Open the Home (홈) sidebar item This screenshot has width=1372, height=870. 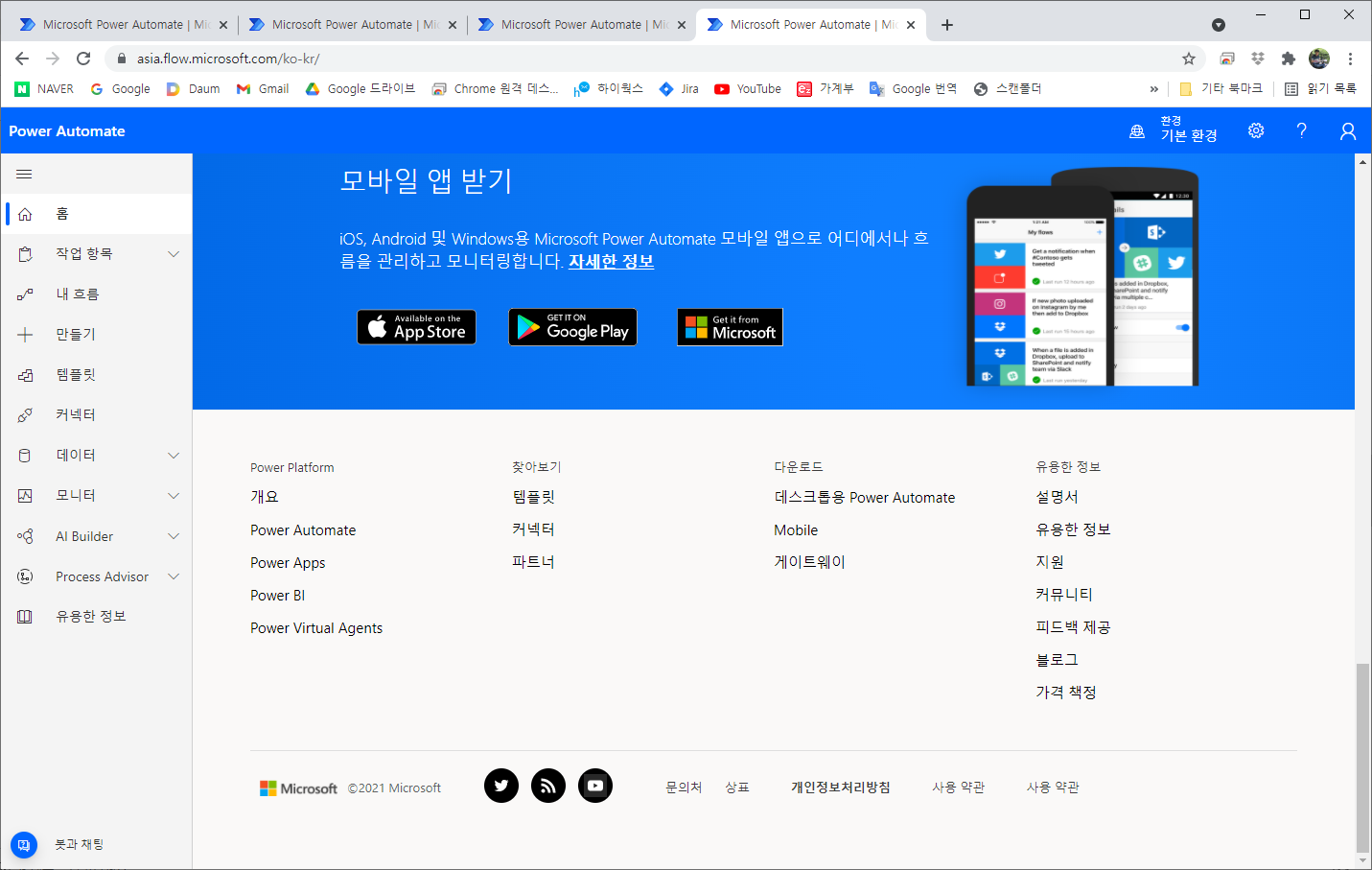click(96, 214)
